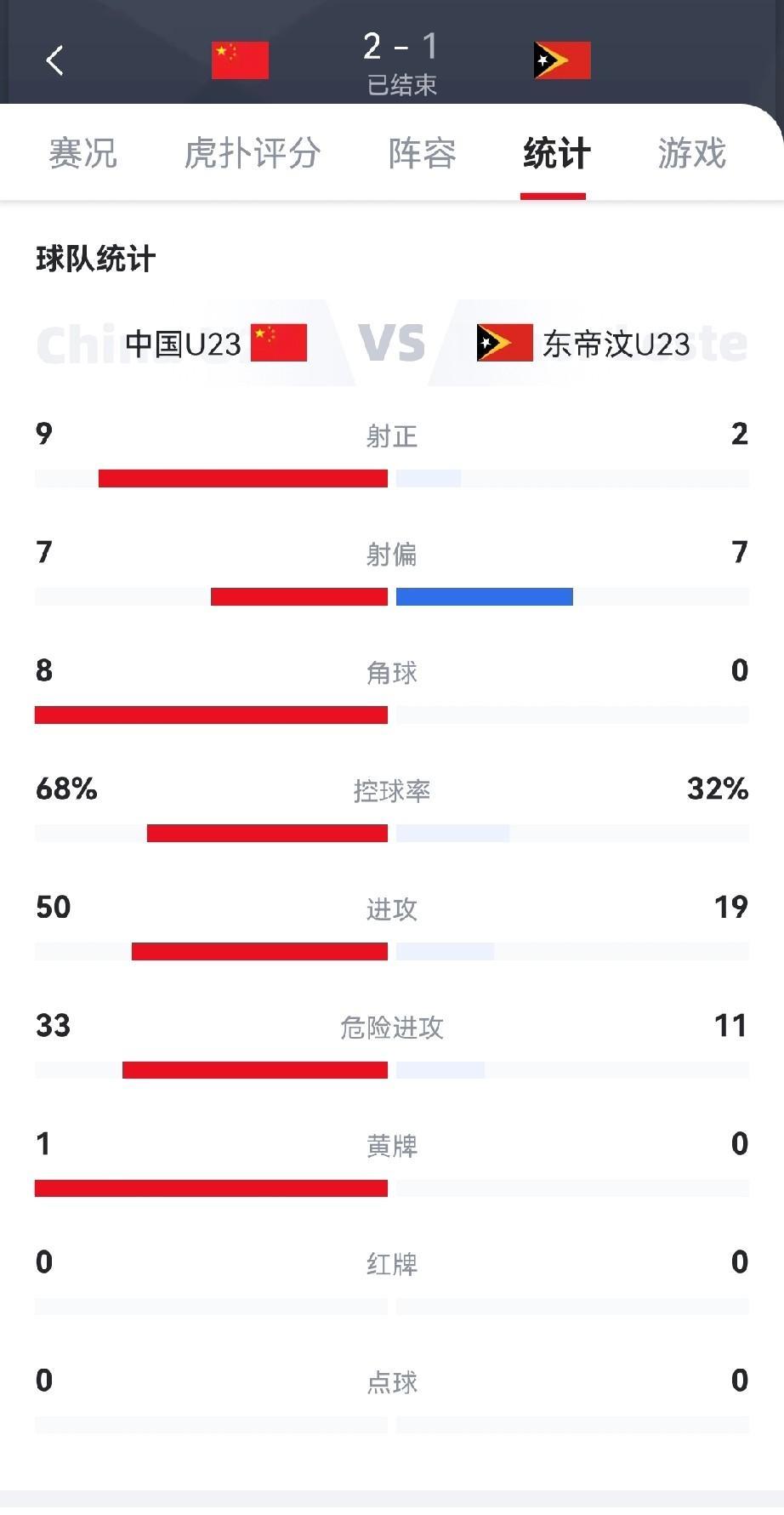The image size is (784, 1515).
Task: Tap the back arrow icon
Action: coord(55,60)
